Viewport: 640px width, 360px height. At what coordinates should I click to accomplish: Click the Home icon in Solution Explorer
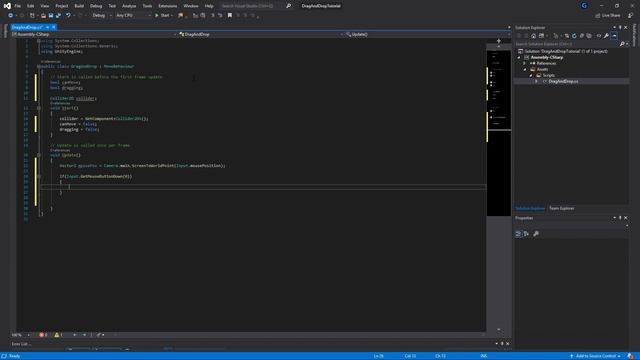[x=533, y=36]
